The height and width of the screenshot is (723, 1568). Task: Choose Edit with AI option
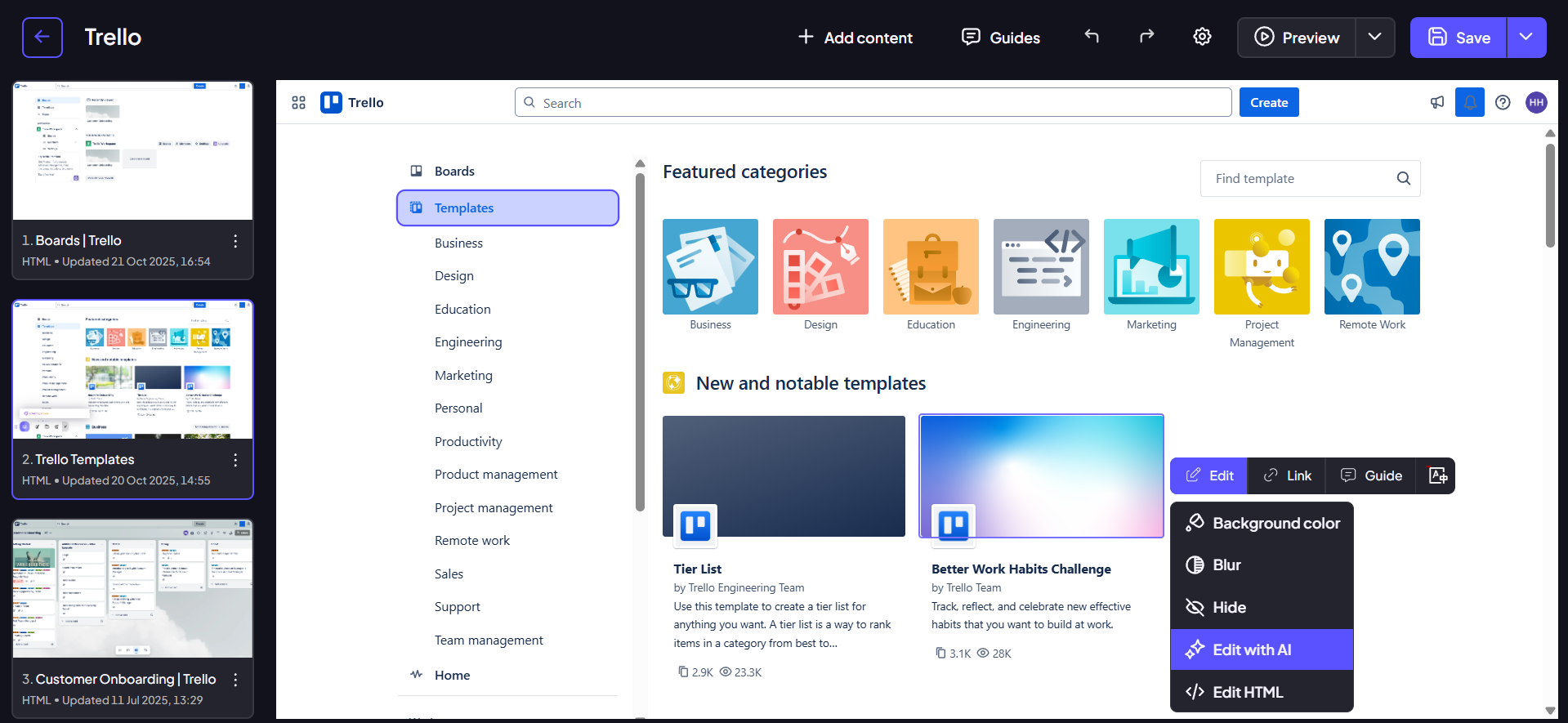(x=1262, y=649)
